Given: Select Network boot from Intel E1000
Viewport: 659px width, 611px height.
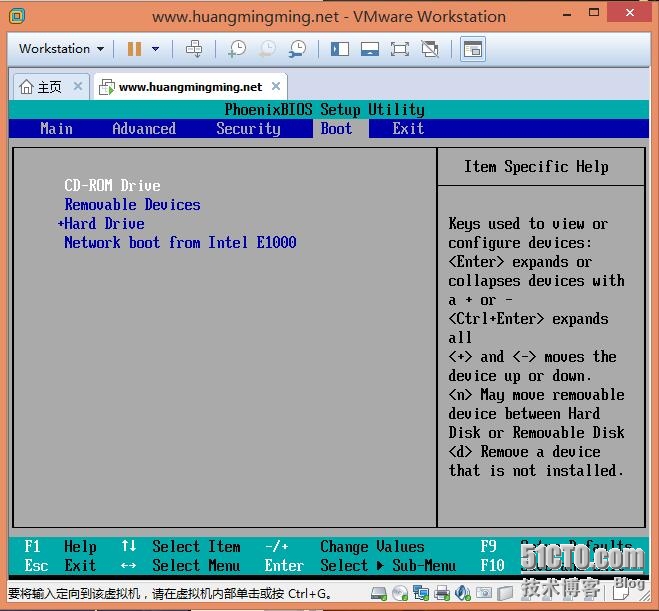Looking at the screenshot, I should coord(180,242).
